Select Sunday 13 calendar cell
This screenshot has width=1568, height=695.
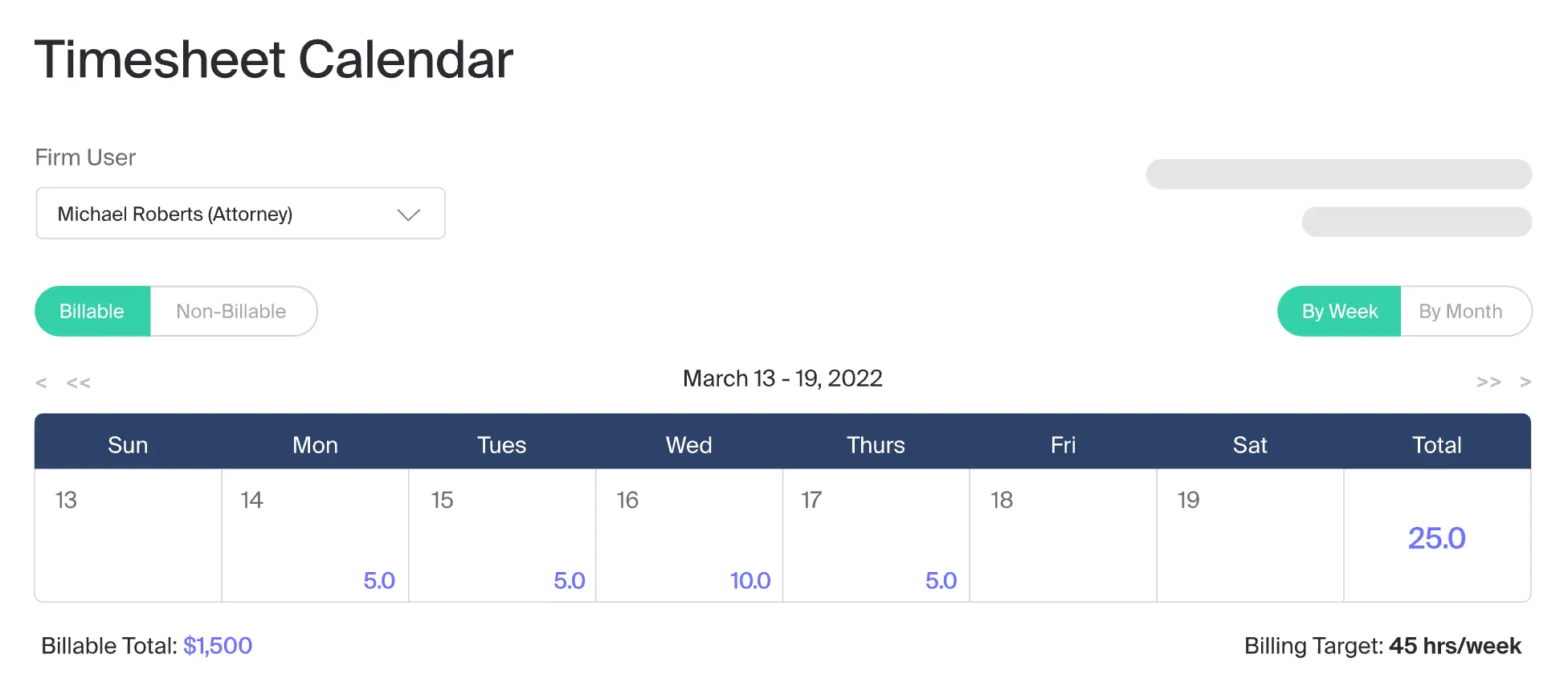point(129,535)
